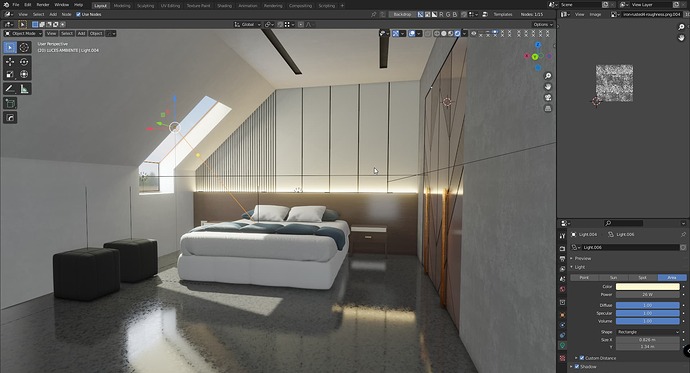The height and width of the screenshot is (373, 690).
Task: Set light type to Point
Action: [x=584, y=278]
